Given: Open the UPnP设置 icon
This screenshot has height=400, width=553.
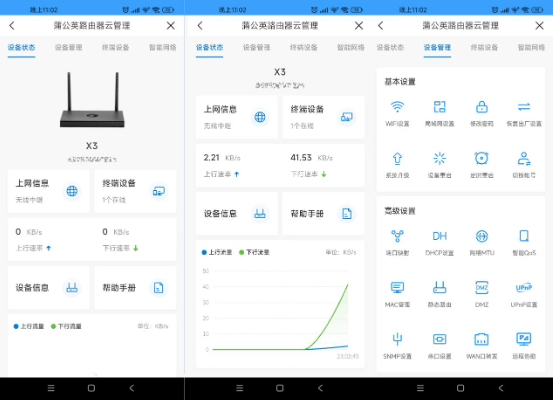Looking at the screenshot, I should click(524, 287).
